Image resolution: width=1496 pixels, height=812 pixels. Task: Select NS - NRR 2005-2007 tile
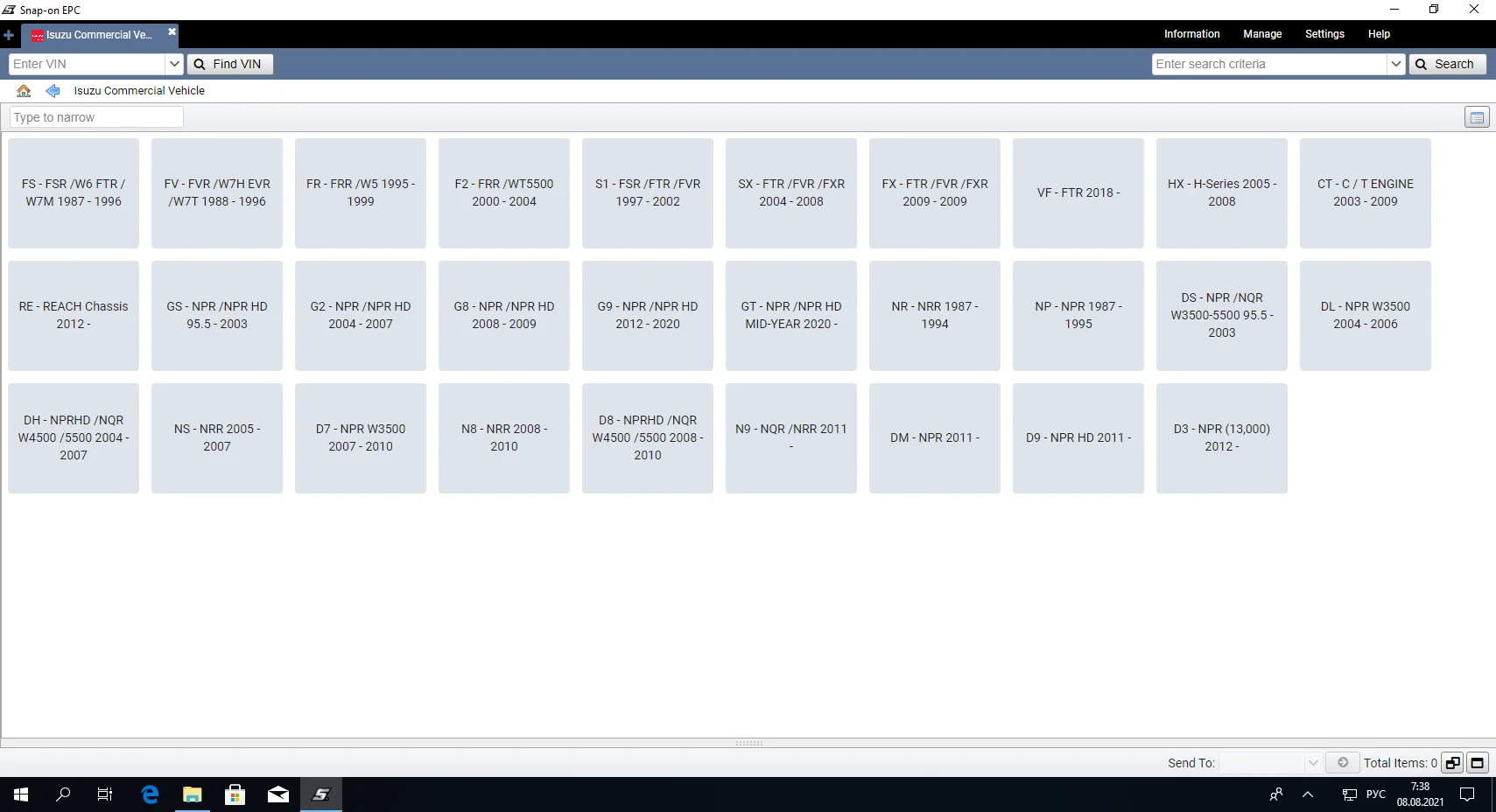(x=217, y=438)
